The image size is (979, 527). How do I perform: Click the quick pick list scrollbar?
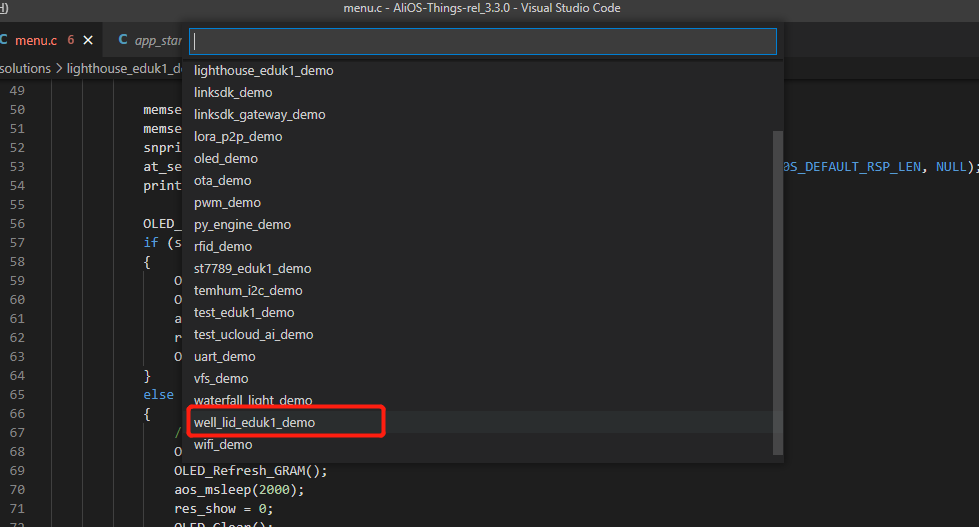pos(777,292)
